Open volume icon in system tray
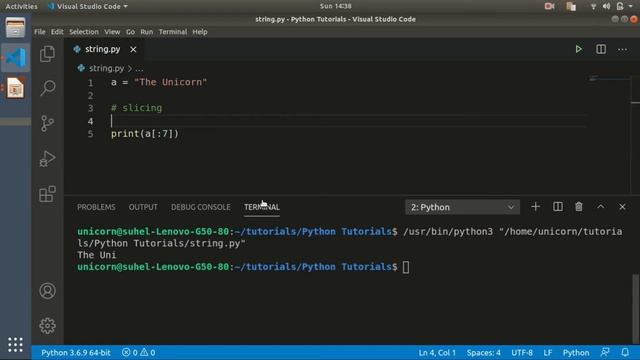This screenshot has width=640, height=360. [x=606, y=6]
